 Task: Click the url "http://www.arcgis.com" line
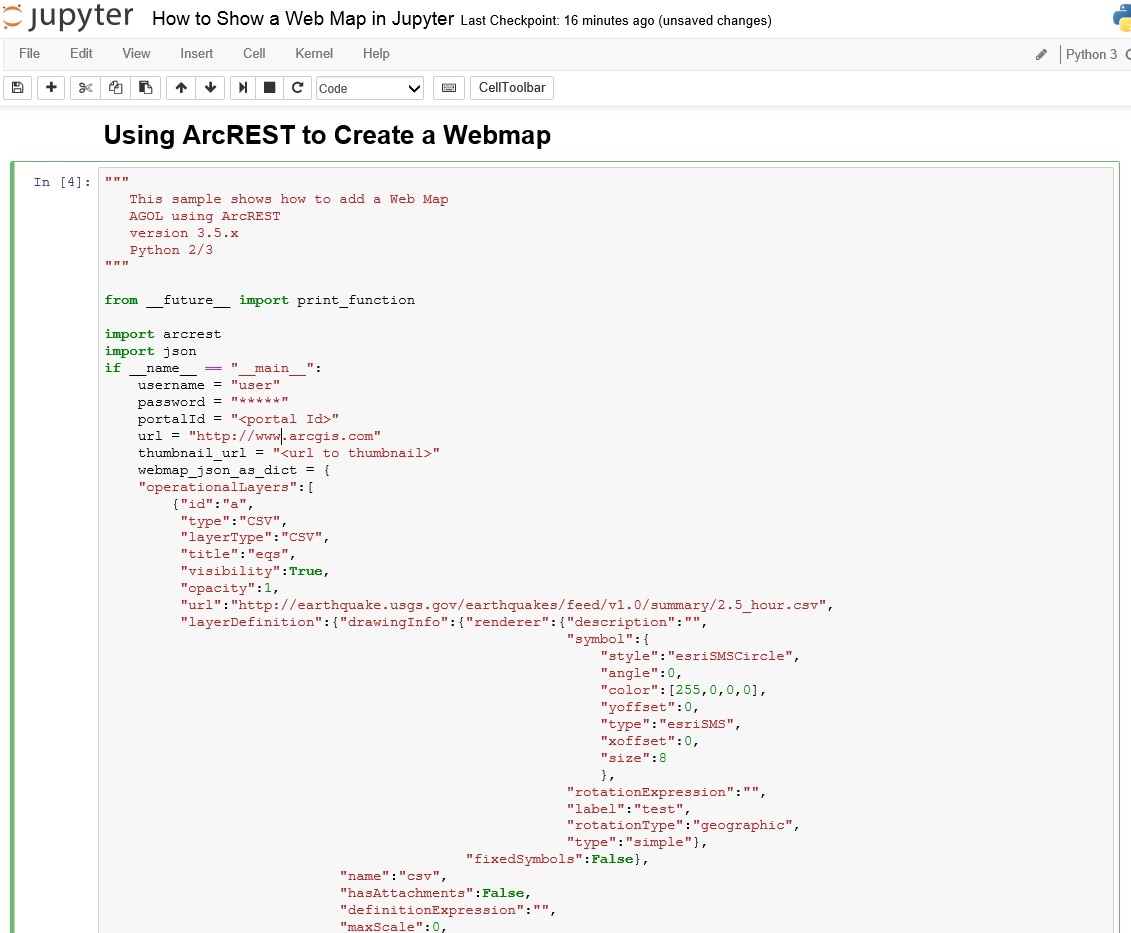point(259,437)
